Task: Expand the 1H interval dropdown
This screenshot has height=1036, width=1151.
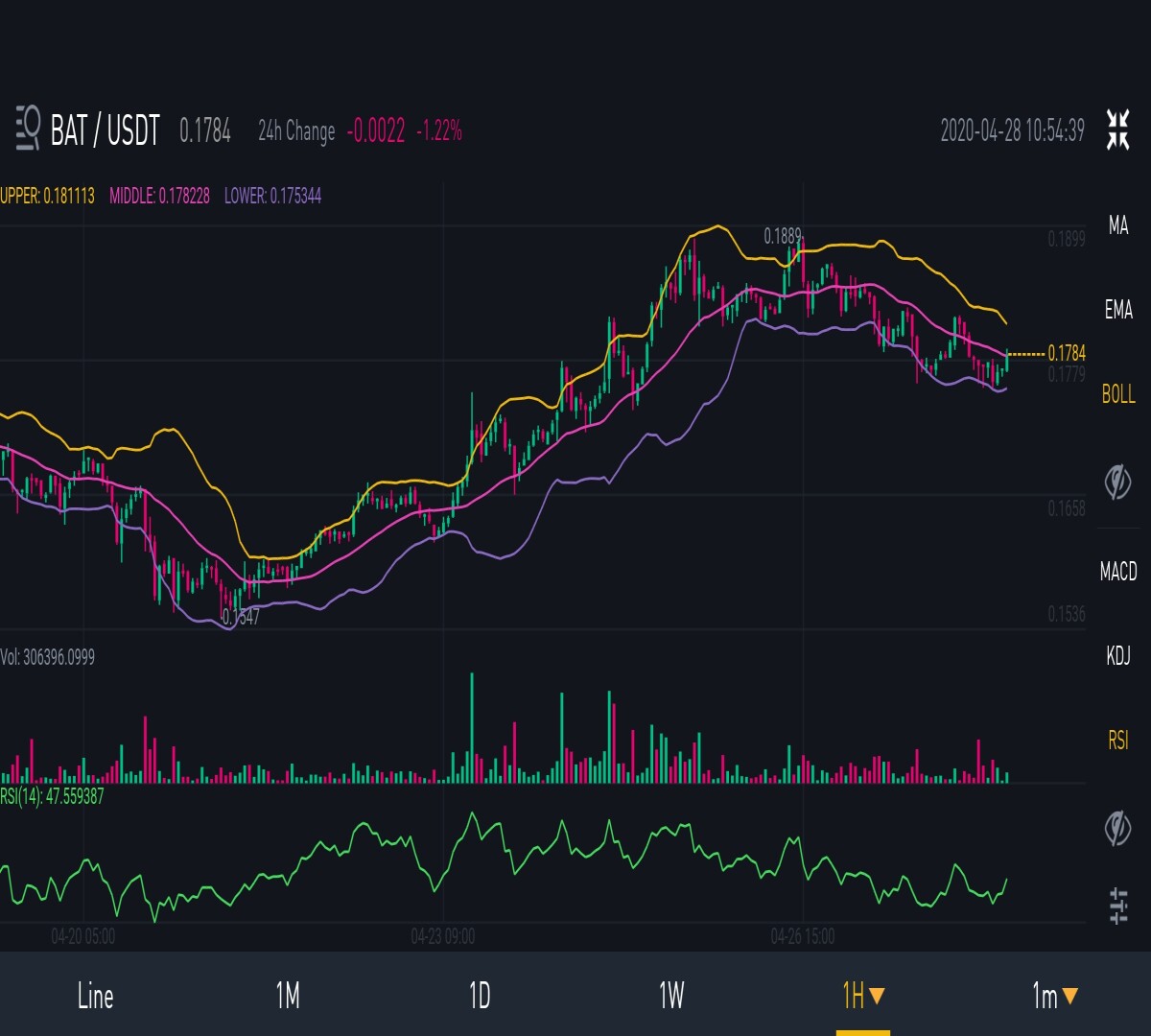Action: [x=863, y=996]
